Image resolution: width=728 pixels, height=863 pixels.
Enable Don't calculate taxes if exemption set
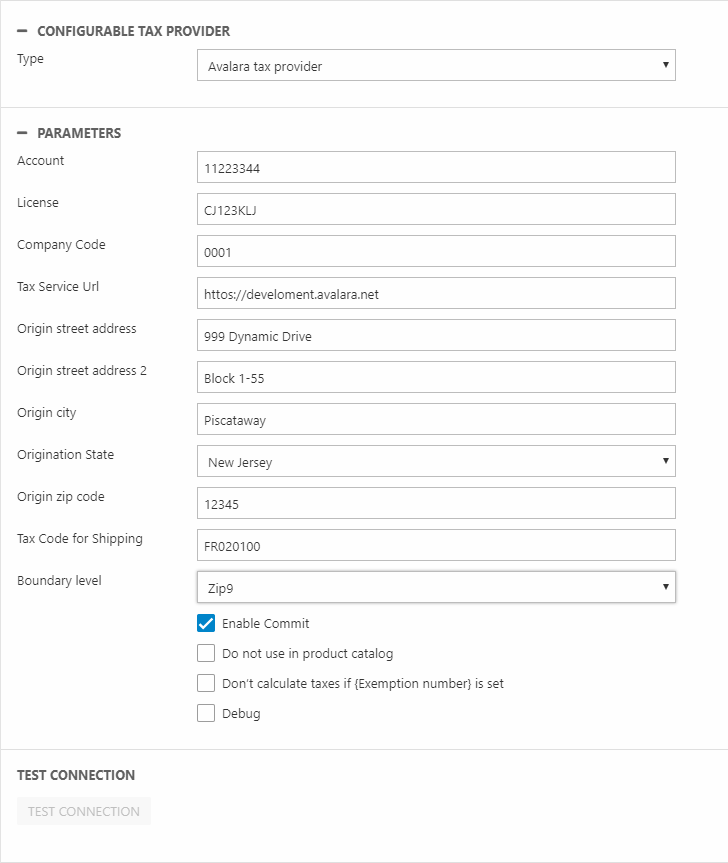click(206, 684)
